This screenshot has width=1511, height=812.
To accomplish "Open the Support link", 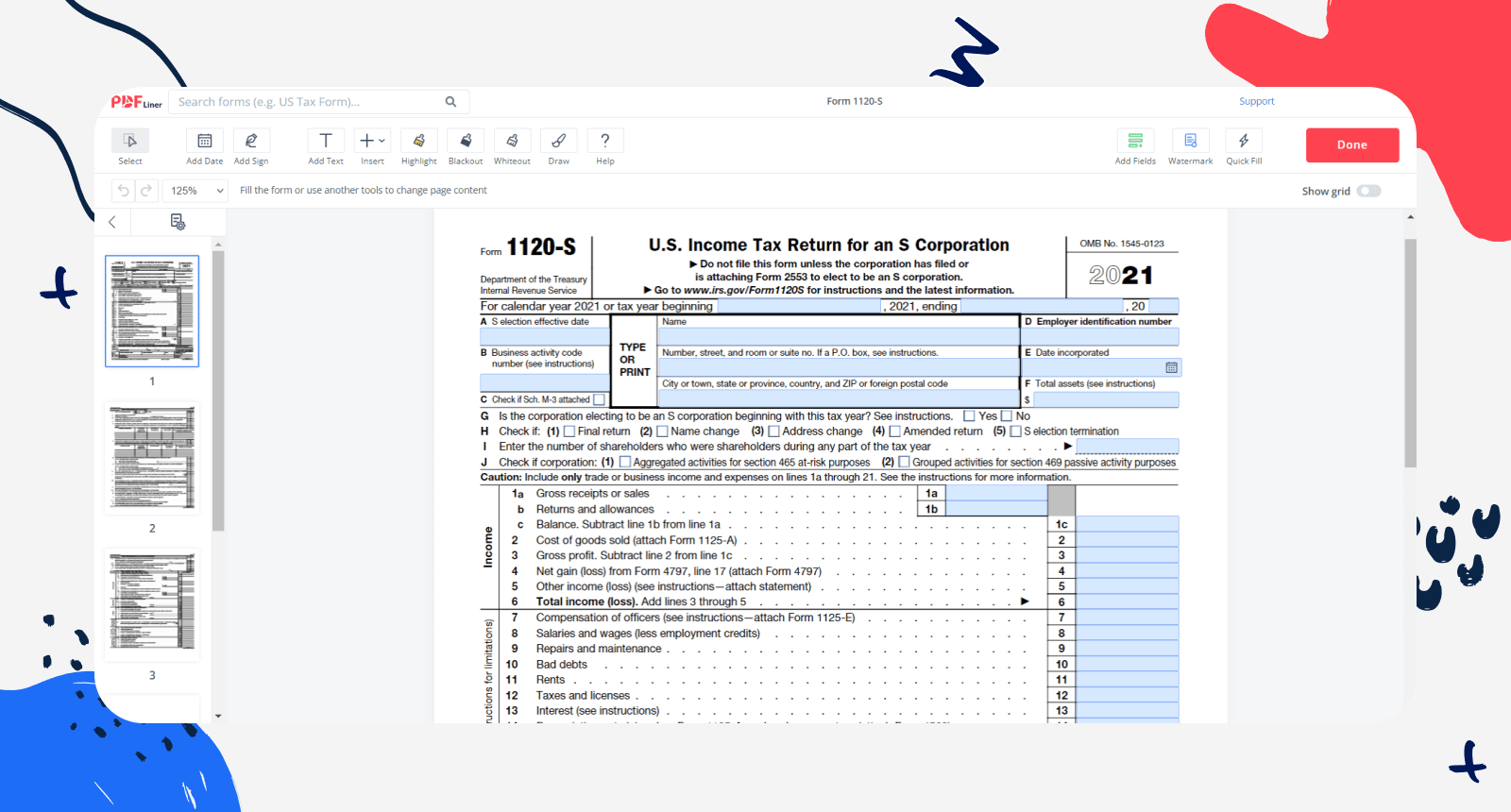I will click(x=1256, y=102).
